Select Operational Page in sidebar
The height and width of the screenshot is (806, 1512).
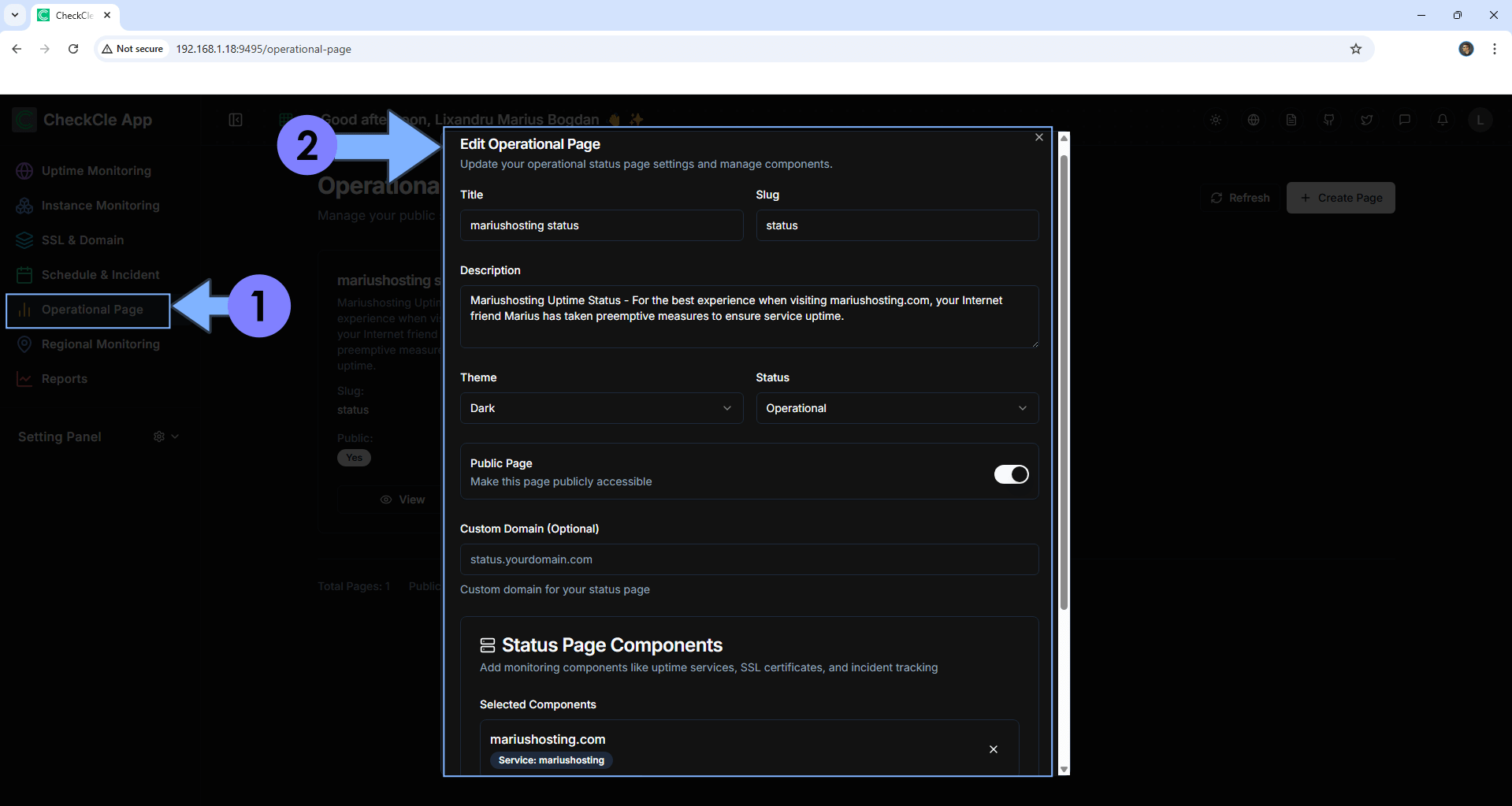pyautogui.click(x=88, y=310)
